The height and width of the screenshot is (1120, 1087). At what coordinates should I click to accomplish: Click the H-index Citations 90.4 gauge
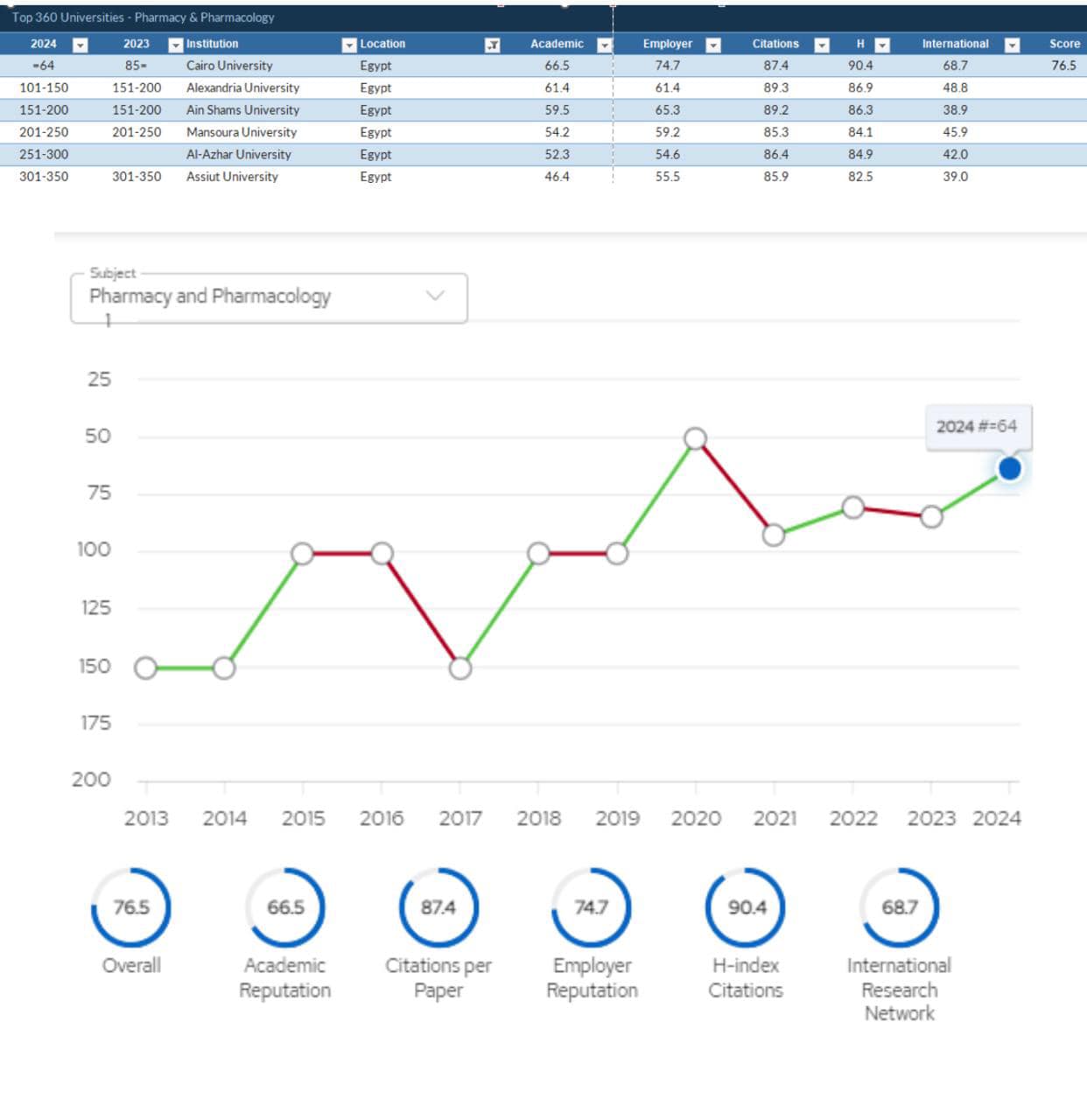[x=746, y=907]
